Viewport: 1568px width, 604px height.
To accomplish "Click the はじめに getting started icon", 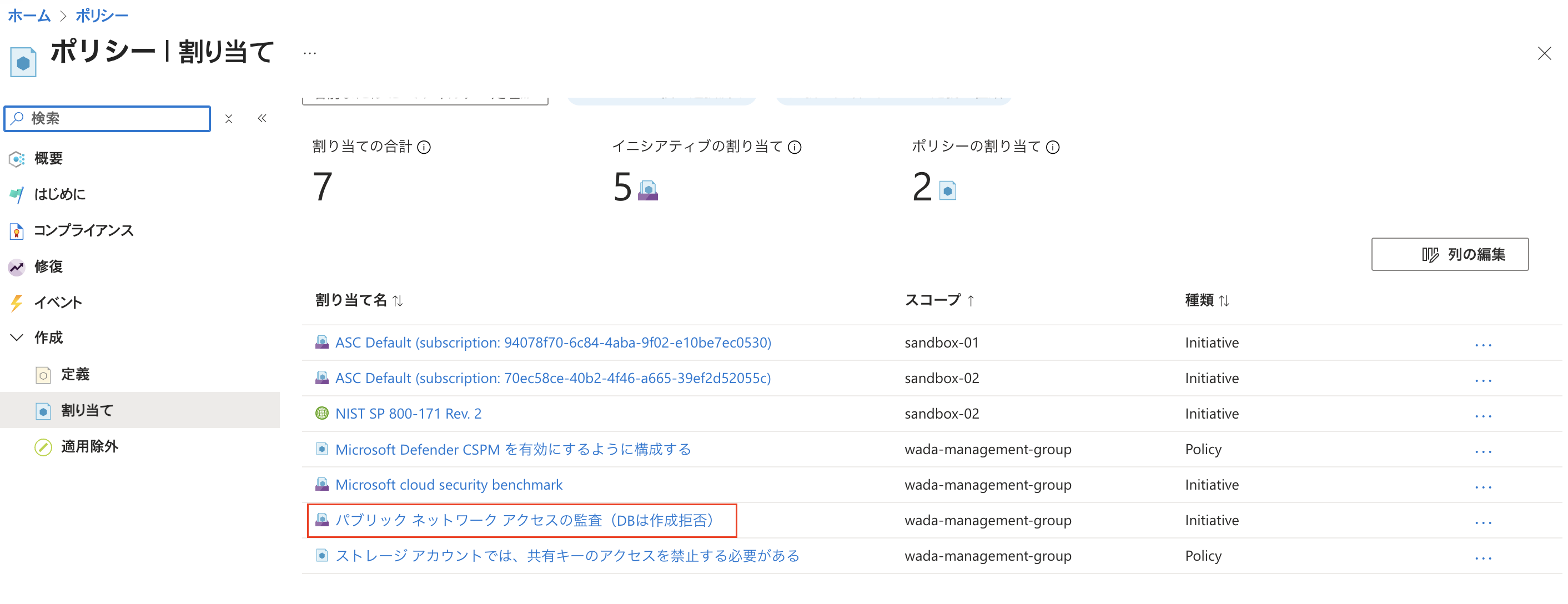I will 17,195.
